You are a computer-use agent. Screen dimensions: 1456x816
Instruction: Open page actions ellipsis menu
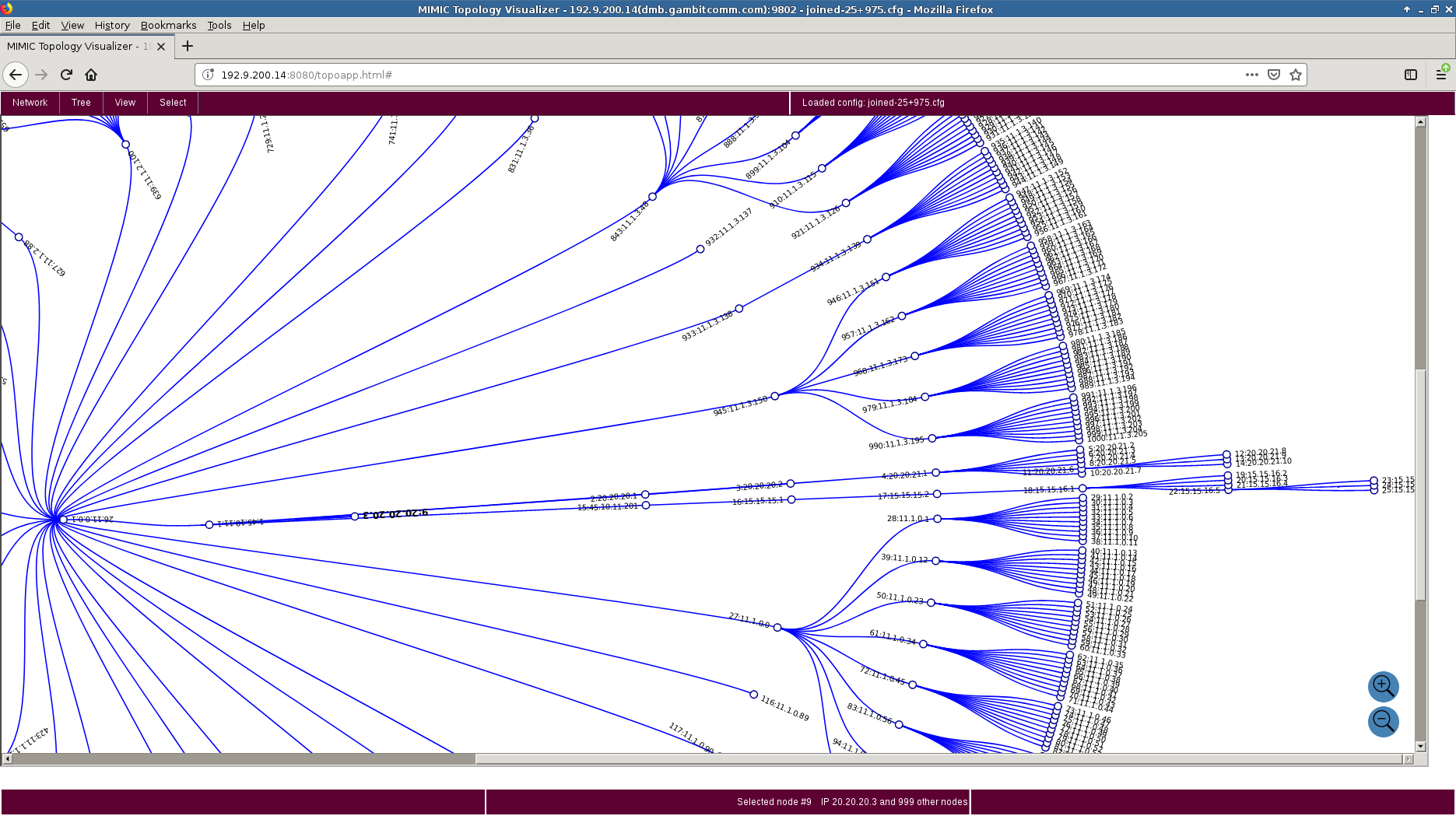pyautogui.click(x=1251, y=75)
